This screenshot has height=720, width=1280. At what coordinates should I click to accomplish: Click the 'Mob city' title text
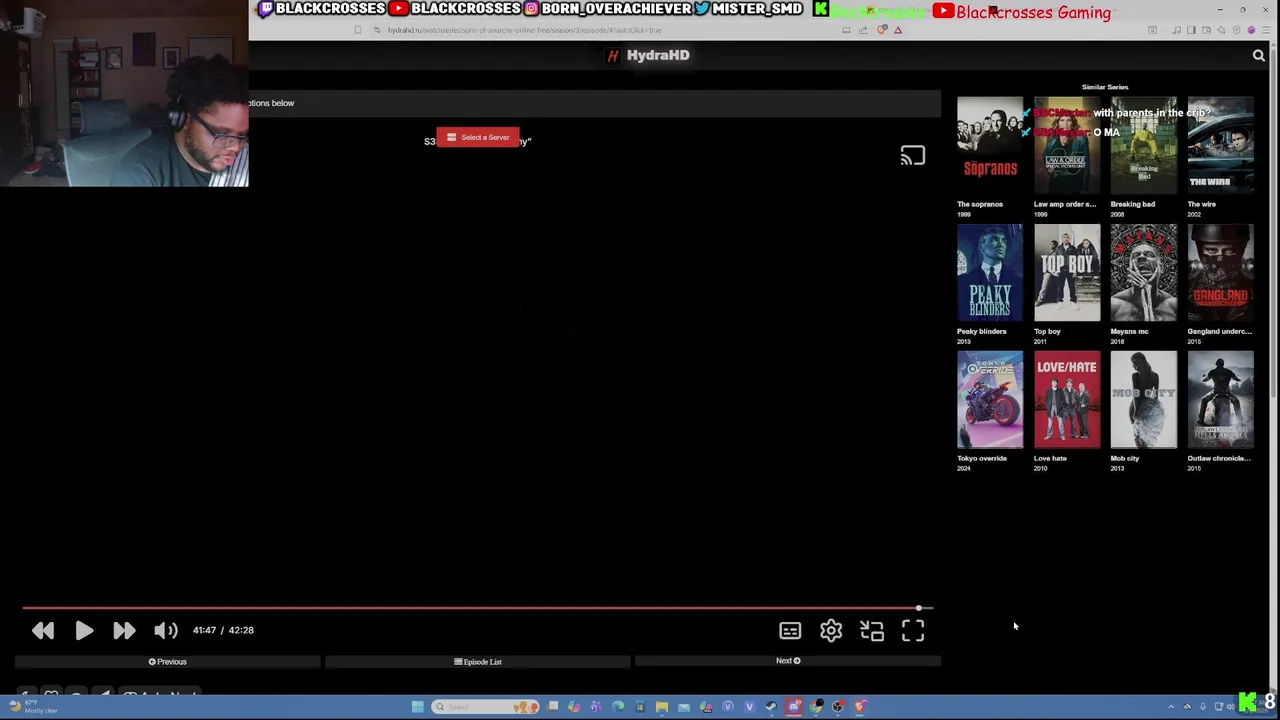[1125, 458]
